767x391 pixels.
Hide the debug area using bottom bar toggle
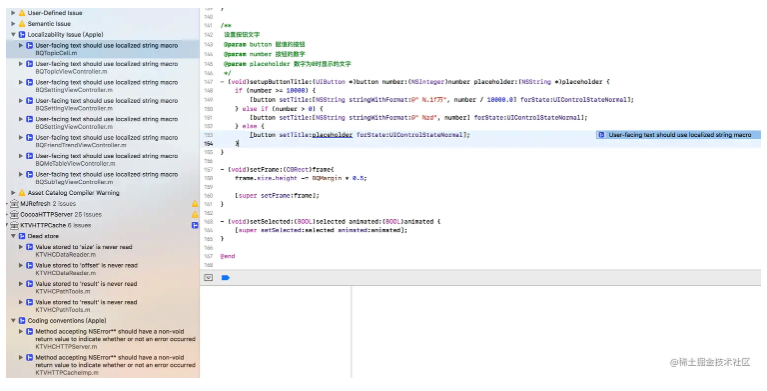pos(208,277)
